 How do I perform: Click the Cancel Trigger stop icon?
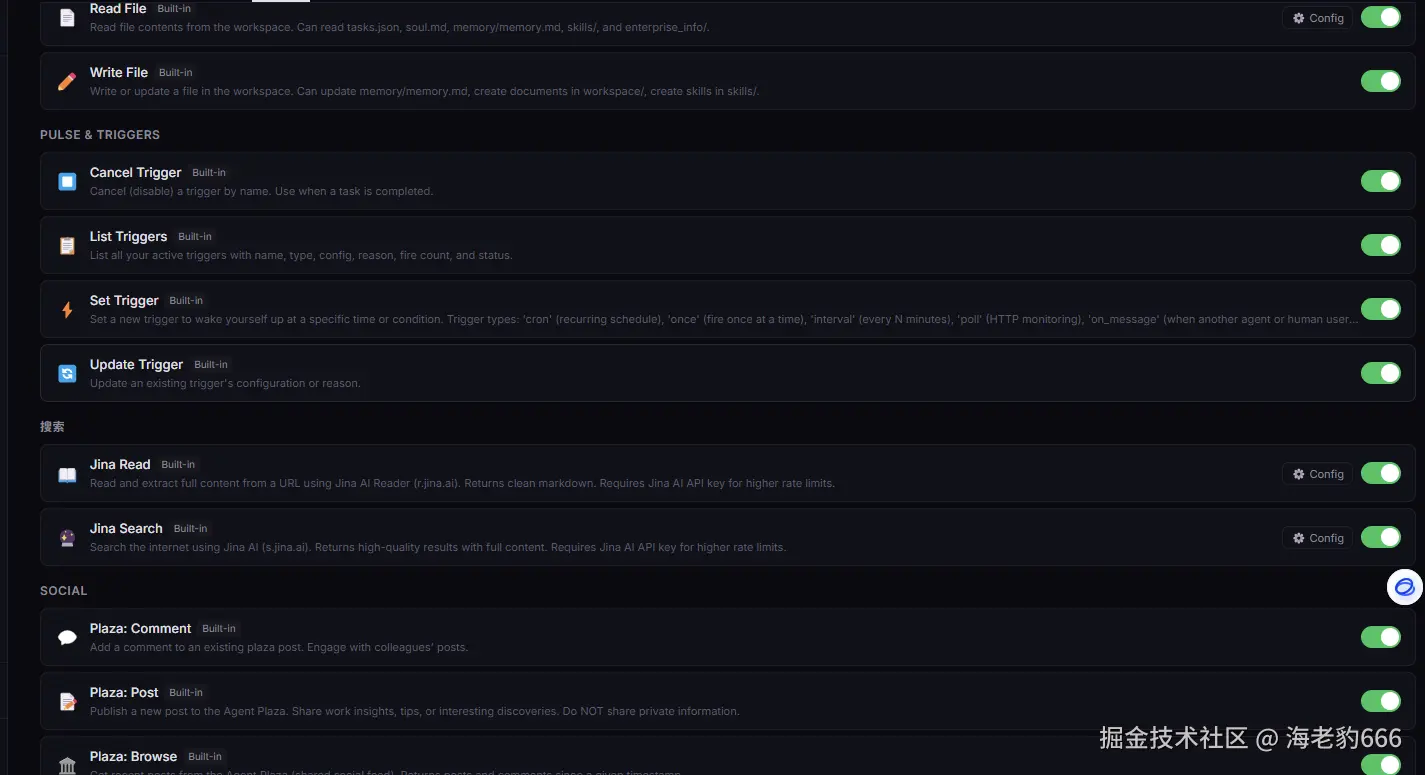click(67, 181)
